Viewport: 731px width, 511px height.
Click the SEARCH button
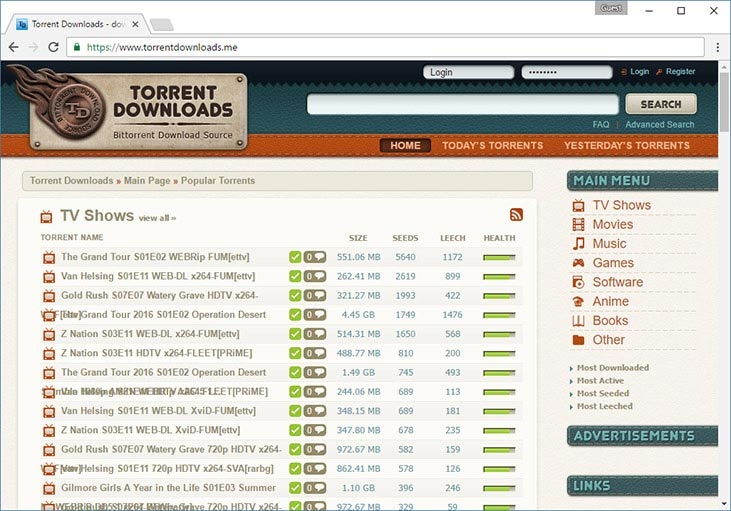pos(661,104)
